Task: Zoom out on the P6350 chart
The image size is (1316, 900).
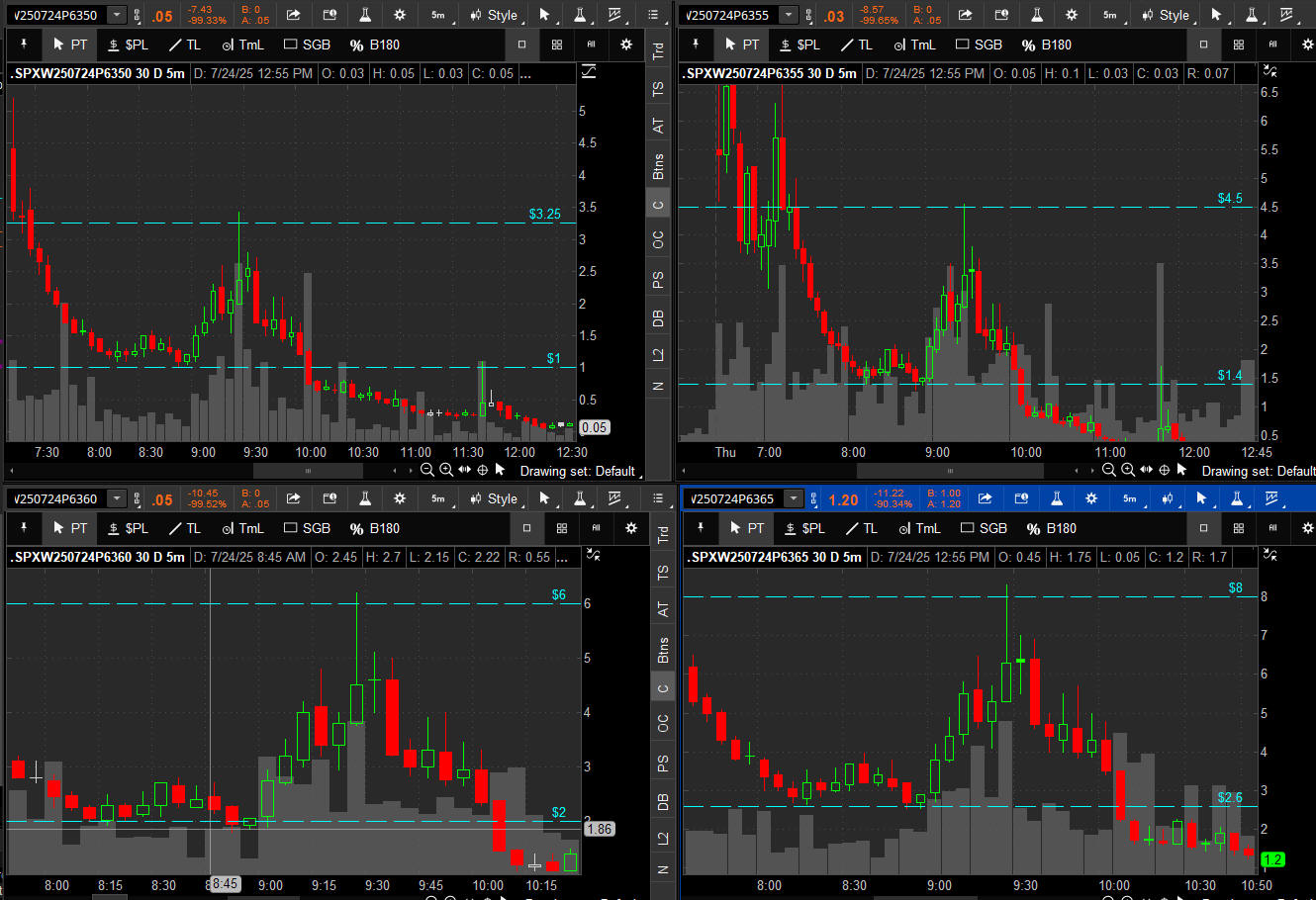Action: [x=427, y=470]
